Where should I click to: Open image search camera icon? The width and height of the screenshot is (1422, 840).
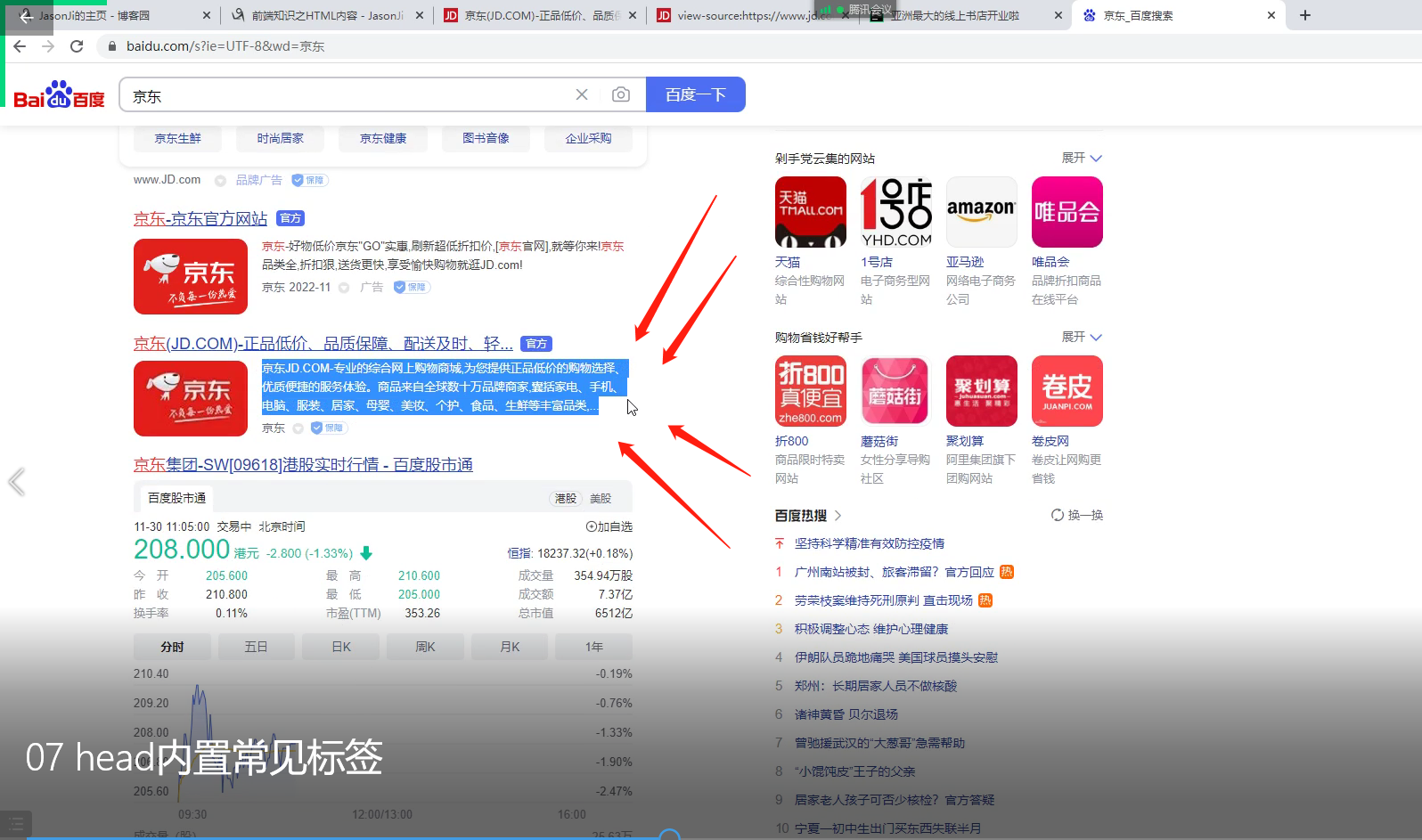(x=621, y=94)
